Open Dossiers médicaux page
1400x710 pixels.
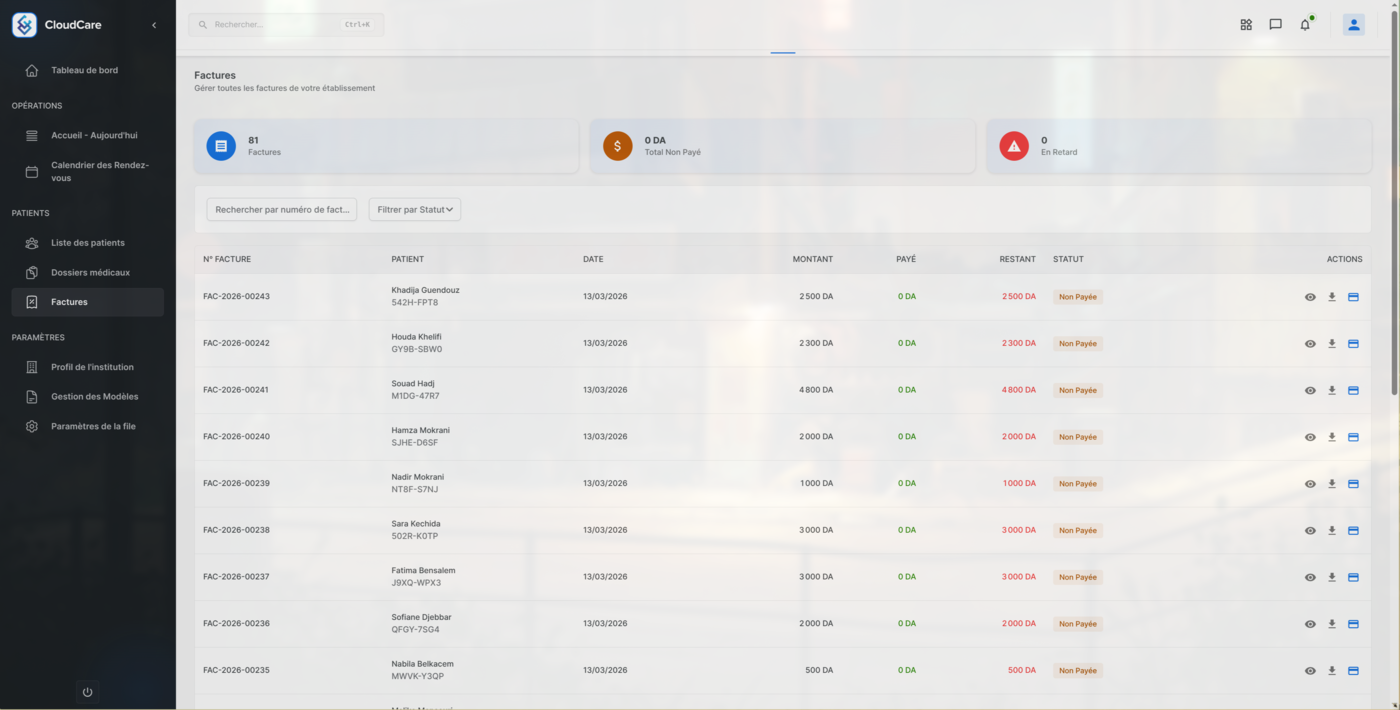coord(90,272)
